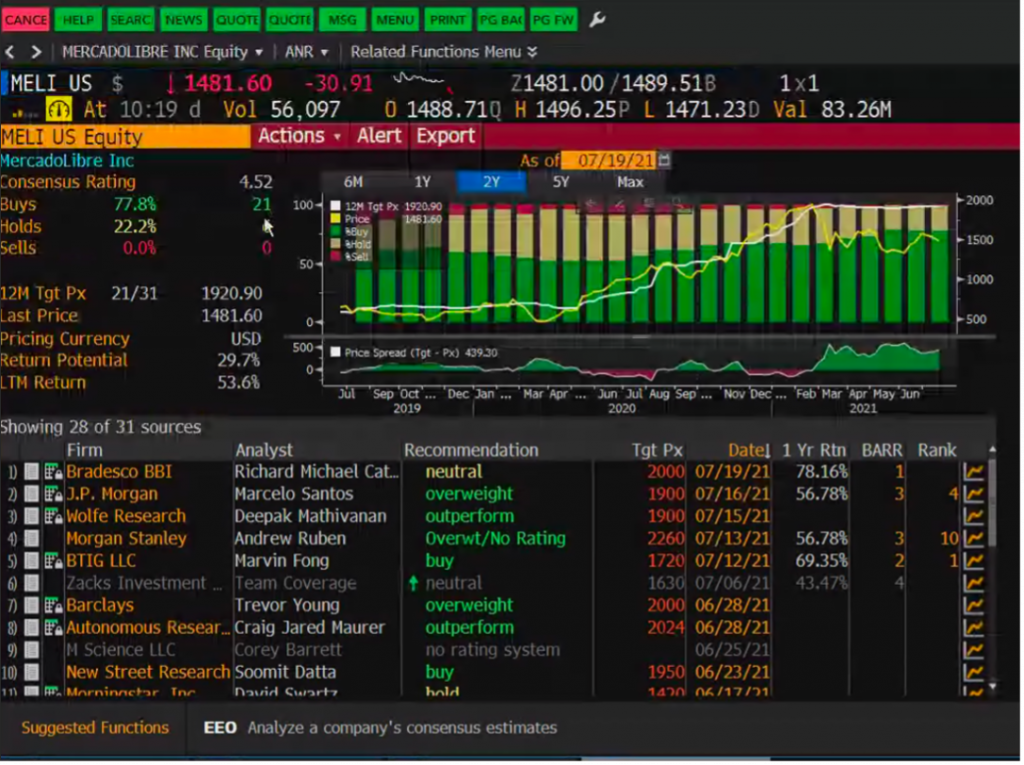This screenshot has height=765, width=1024.
Task: Open chart icon for Autonomous Research row
Action: click(x=976, y=628)
